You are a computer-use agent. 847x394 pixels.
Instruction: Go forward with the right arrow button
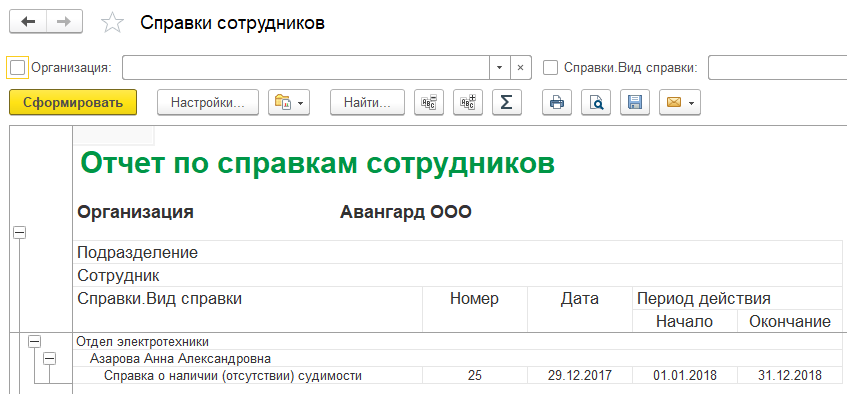pyautogui.click(x=64, y=22)
